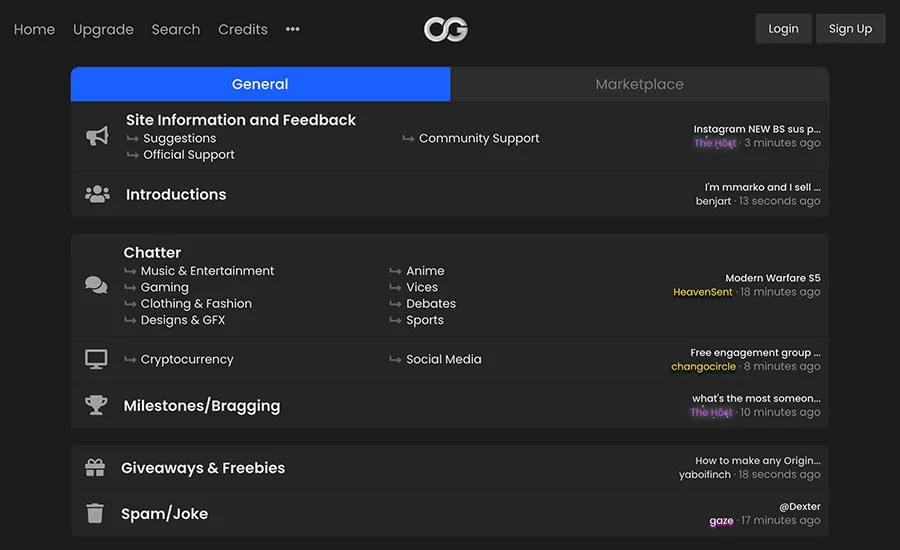The height and width of the screenshot is (550, 900).
Task: Open the three-dots more menu in navbar
Action: click(293, 29)
